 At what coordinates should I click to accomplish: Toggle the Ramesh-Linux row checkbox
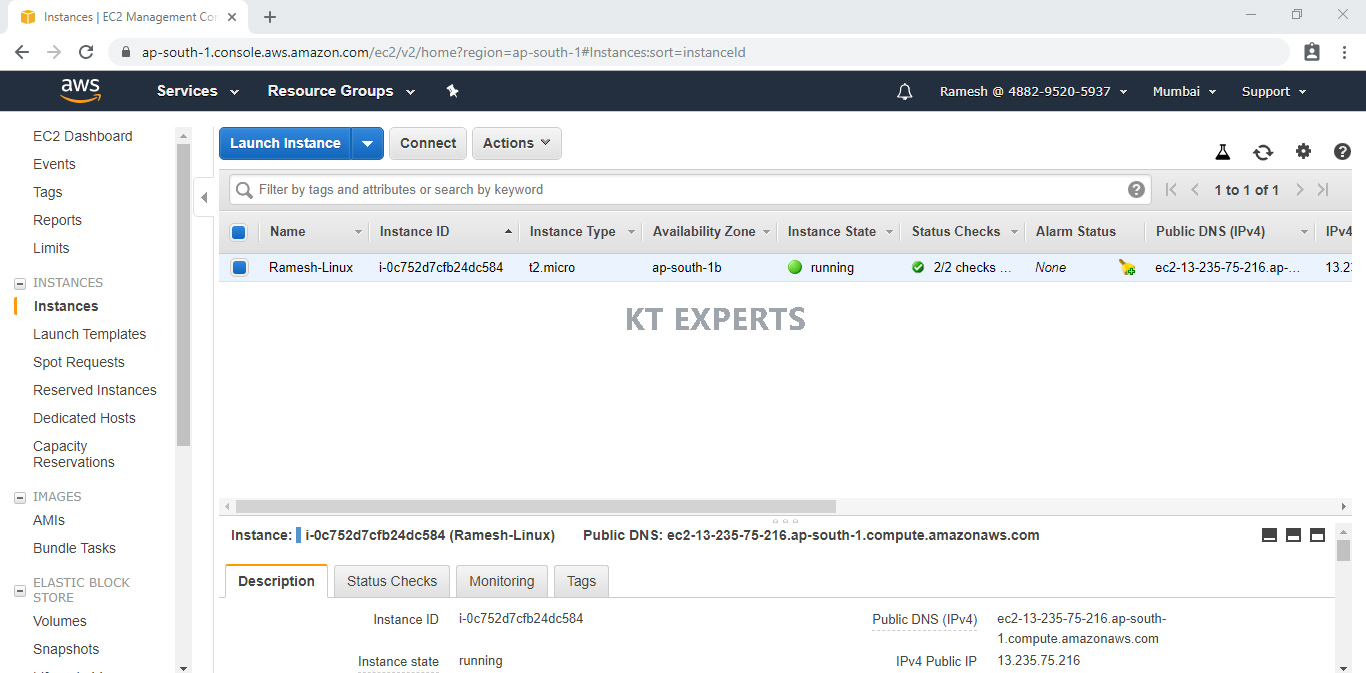[x=239, y=267]
